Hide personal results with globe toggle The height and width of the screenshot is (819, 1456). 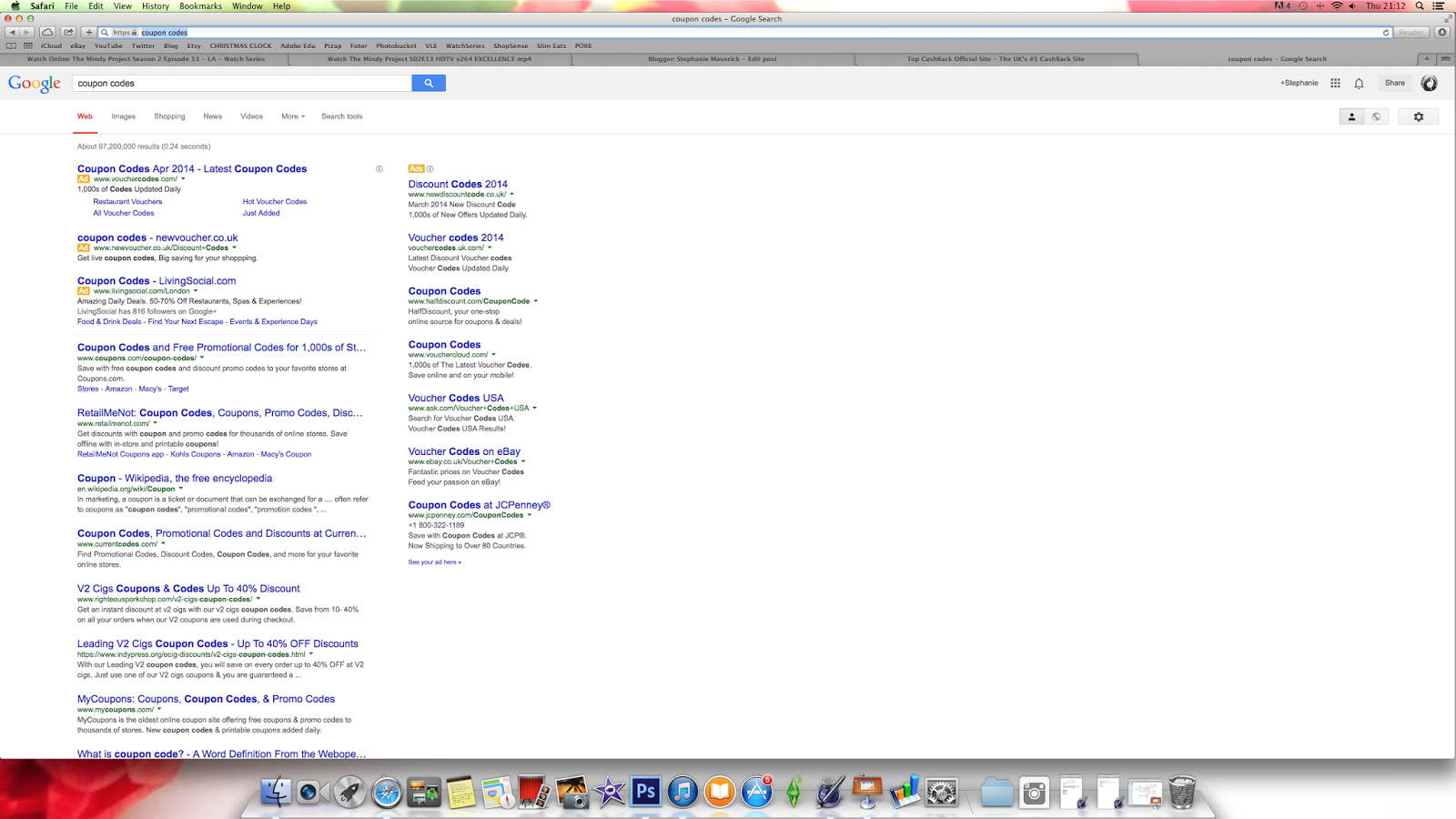tap(1376, 116)
